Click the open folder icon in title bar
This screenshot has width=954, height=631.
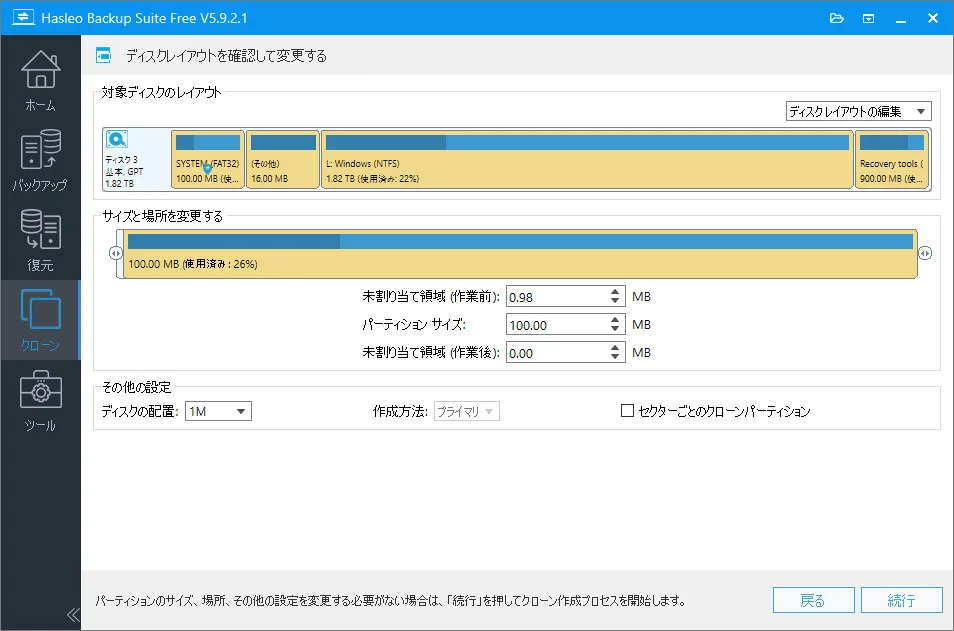point(837,18)
